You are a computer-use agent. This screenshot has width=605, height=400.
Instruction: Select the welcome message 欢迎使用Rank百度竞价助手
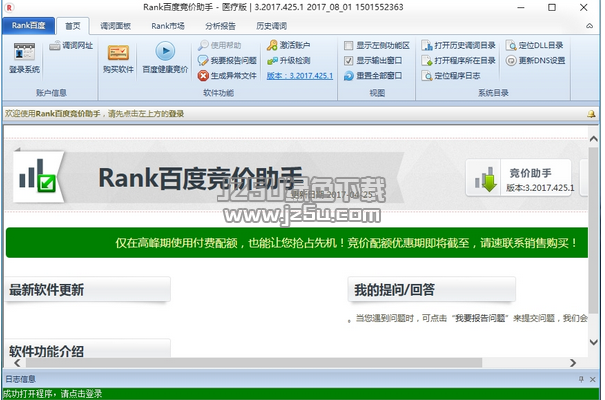(52, 114)
